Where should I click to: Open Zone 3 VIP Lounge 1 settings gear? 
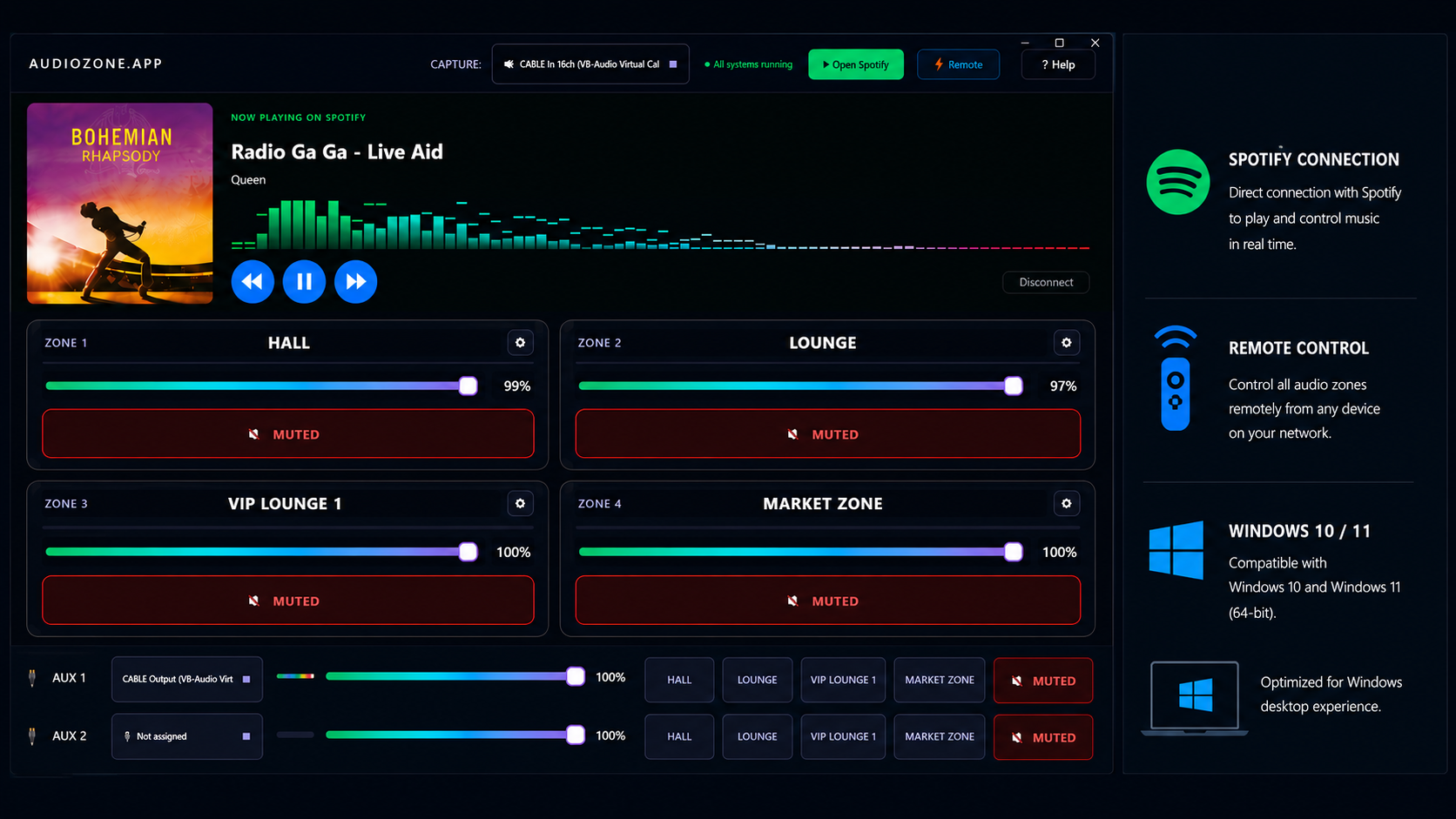(x=520, y=503)
